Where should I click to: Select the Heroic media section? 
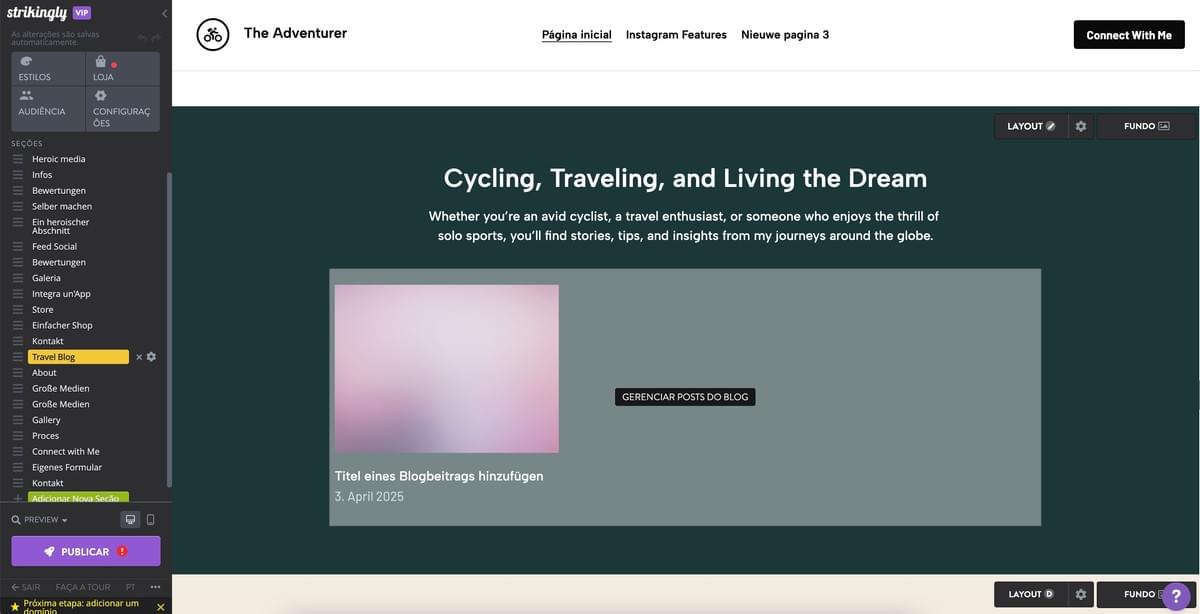[x=58, y=159]
